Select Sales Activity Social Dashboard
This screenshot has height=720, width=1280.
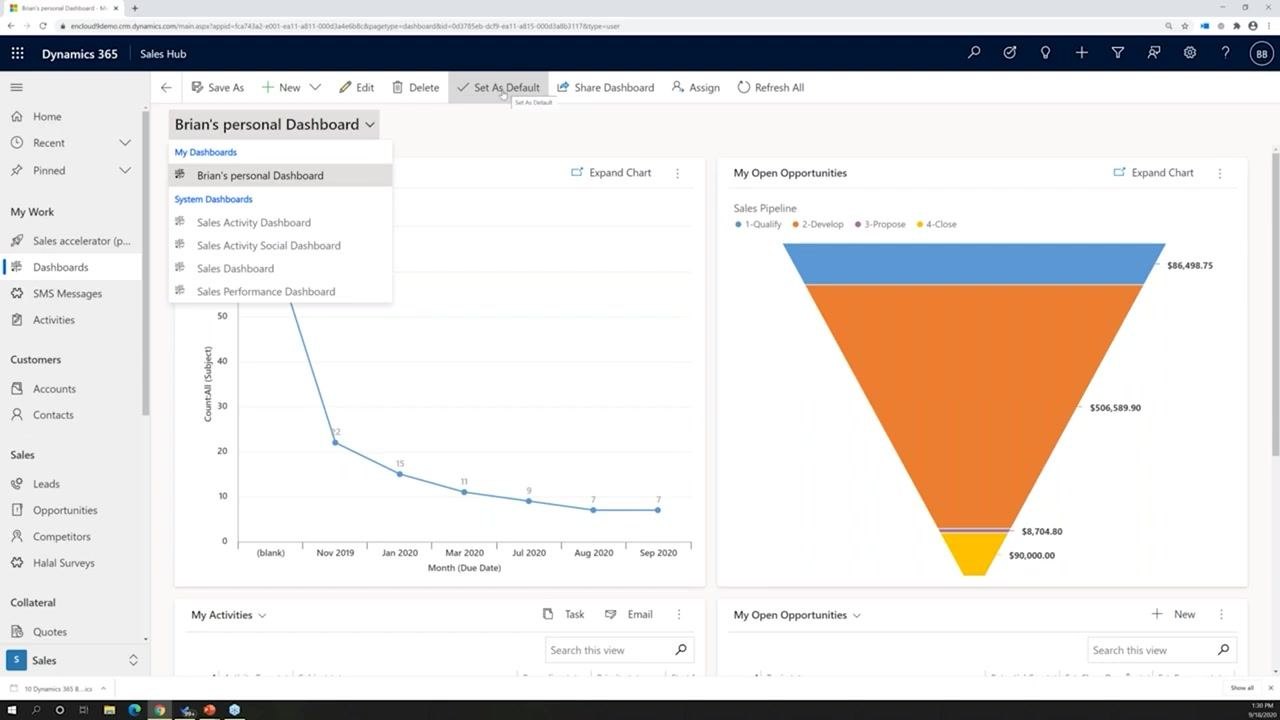click(x=268, y=246)
